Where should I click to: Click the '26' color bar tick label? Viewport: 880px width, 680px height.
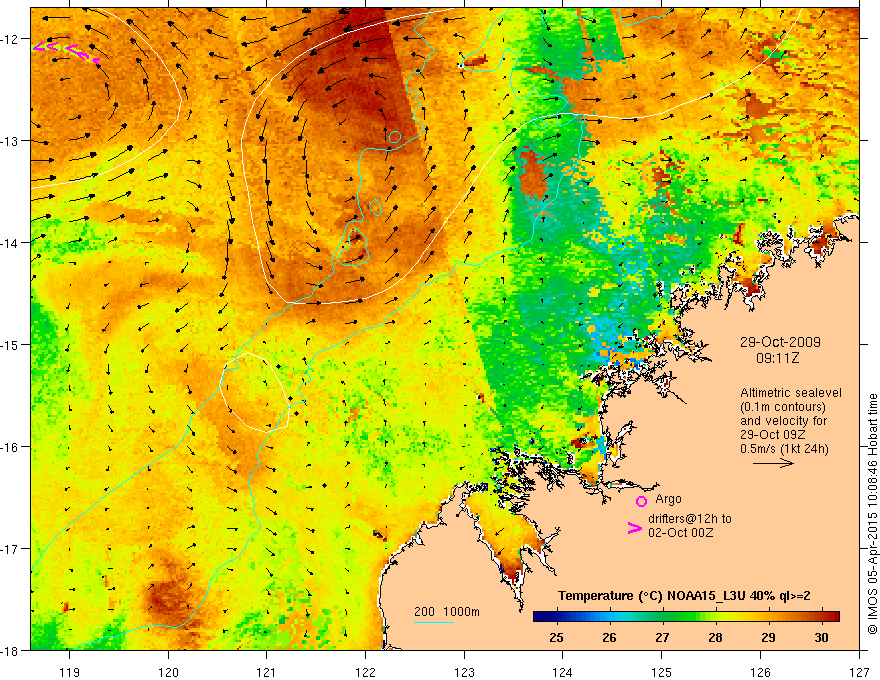(609, 637)
